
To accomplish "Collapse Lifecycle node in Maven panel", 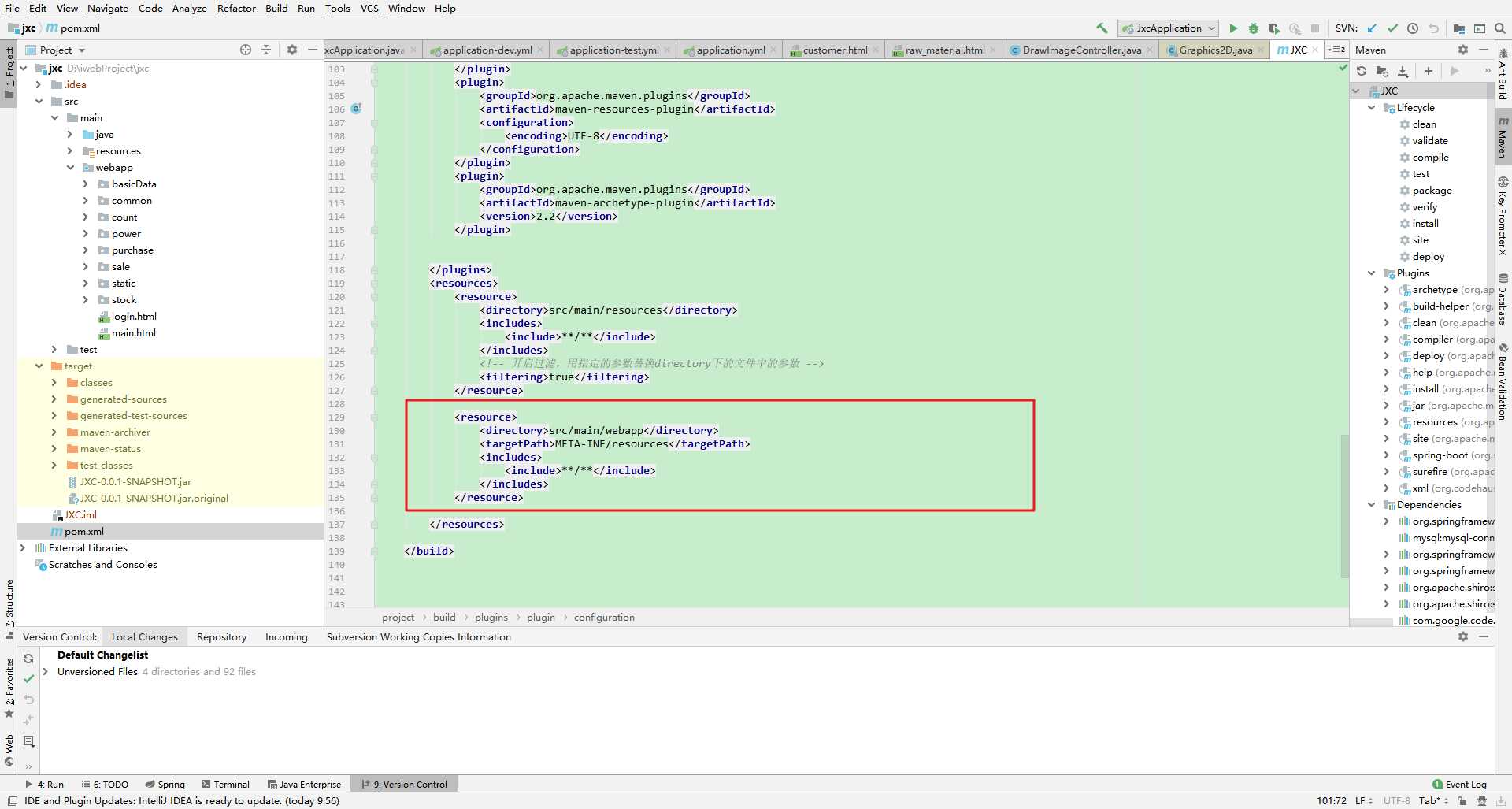I will [x=1371, y=107].
